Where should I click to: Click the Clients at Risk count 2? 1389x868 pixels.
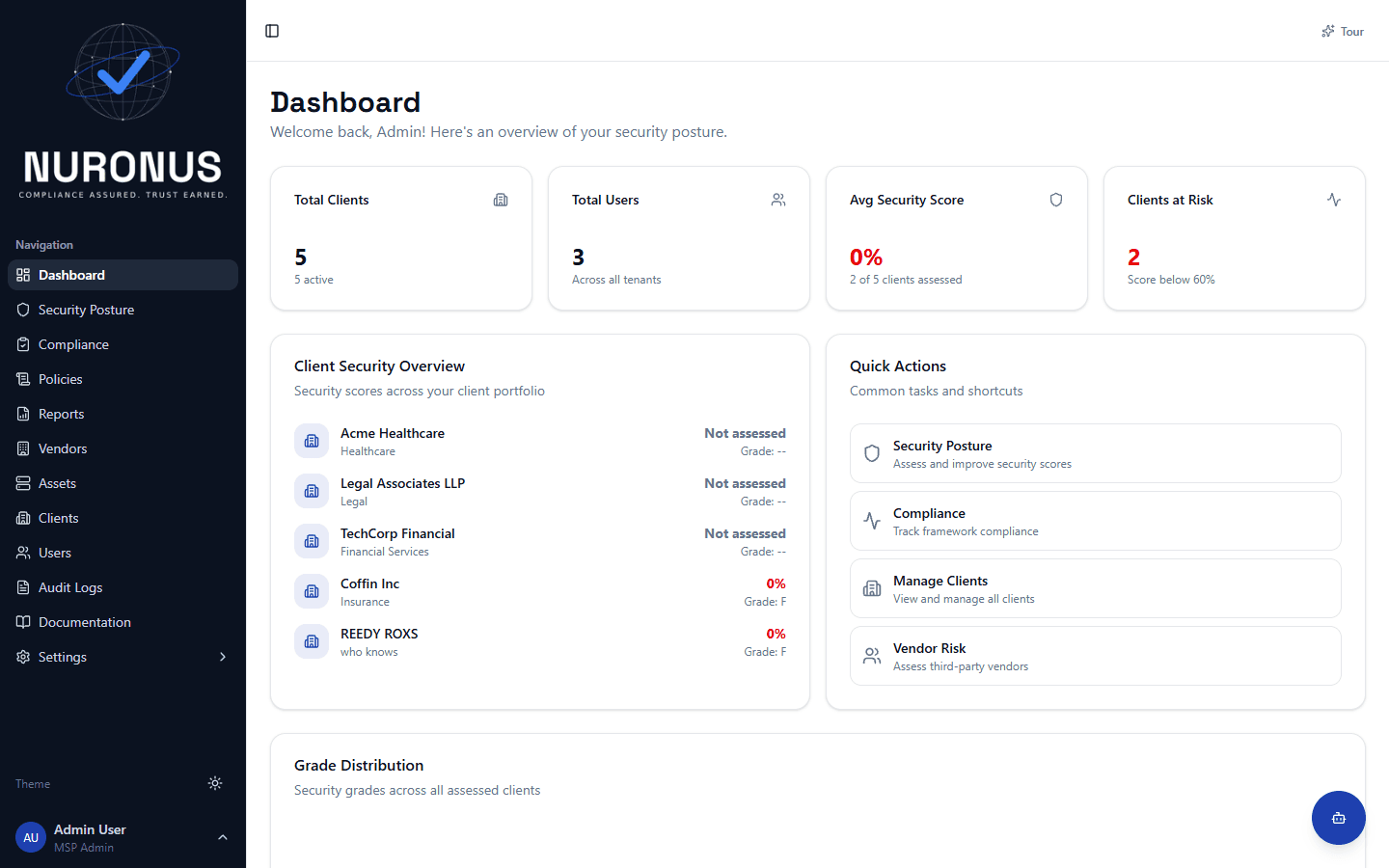(1133, 258)
